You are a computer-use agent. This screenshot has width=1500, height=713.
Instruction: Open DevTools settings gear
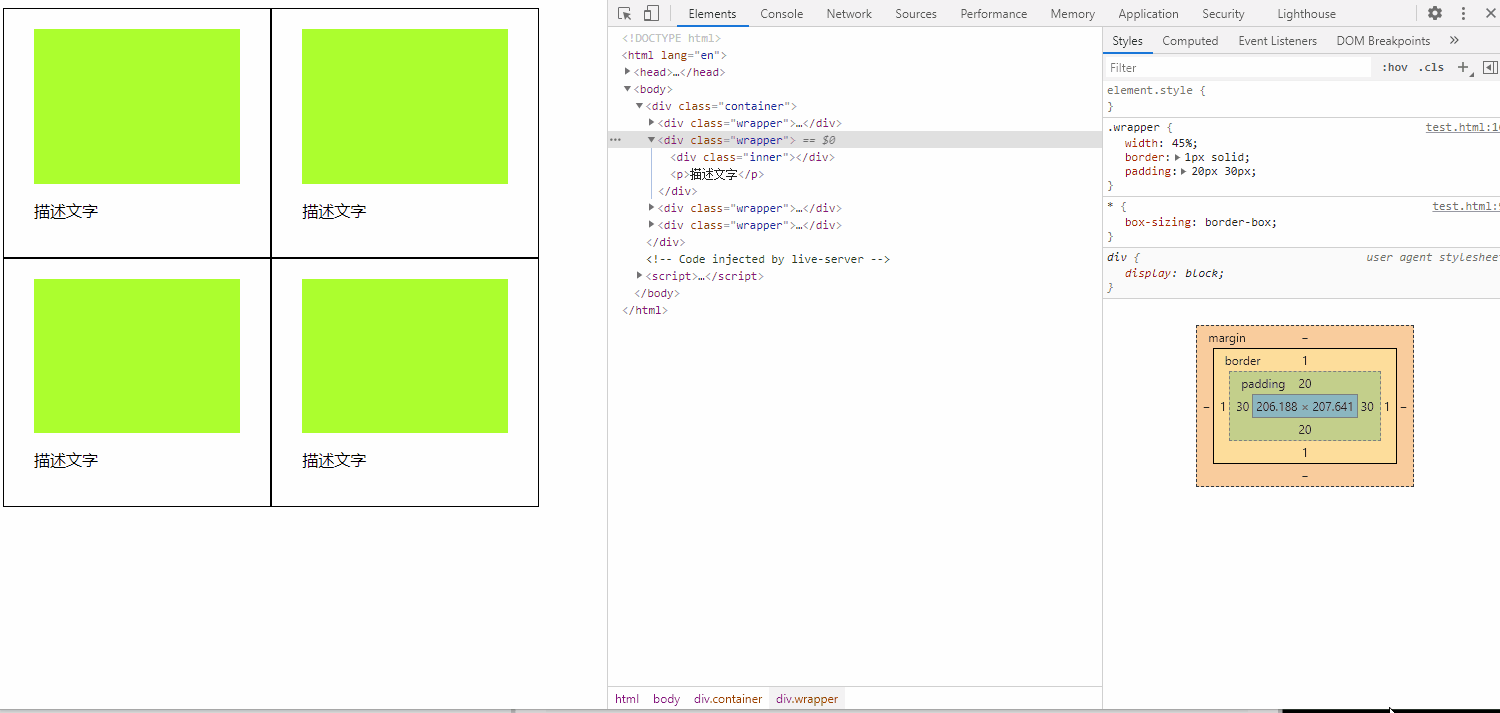pyautogui.click(x=1435, y=14)
